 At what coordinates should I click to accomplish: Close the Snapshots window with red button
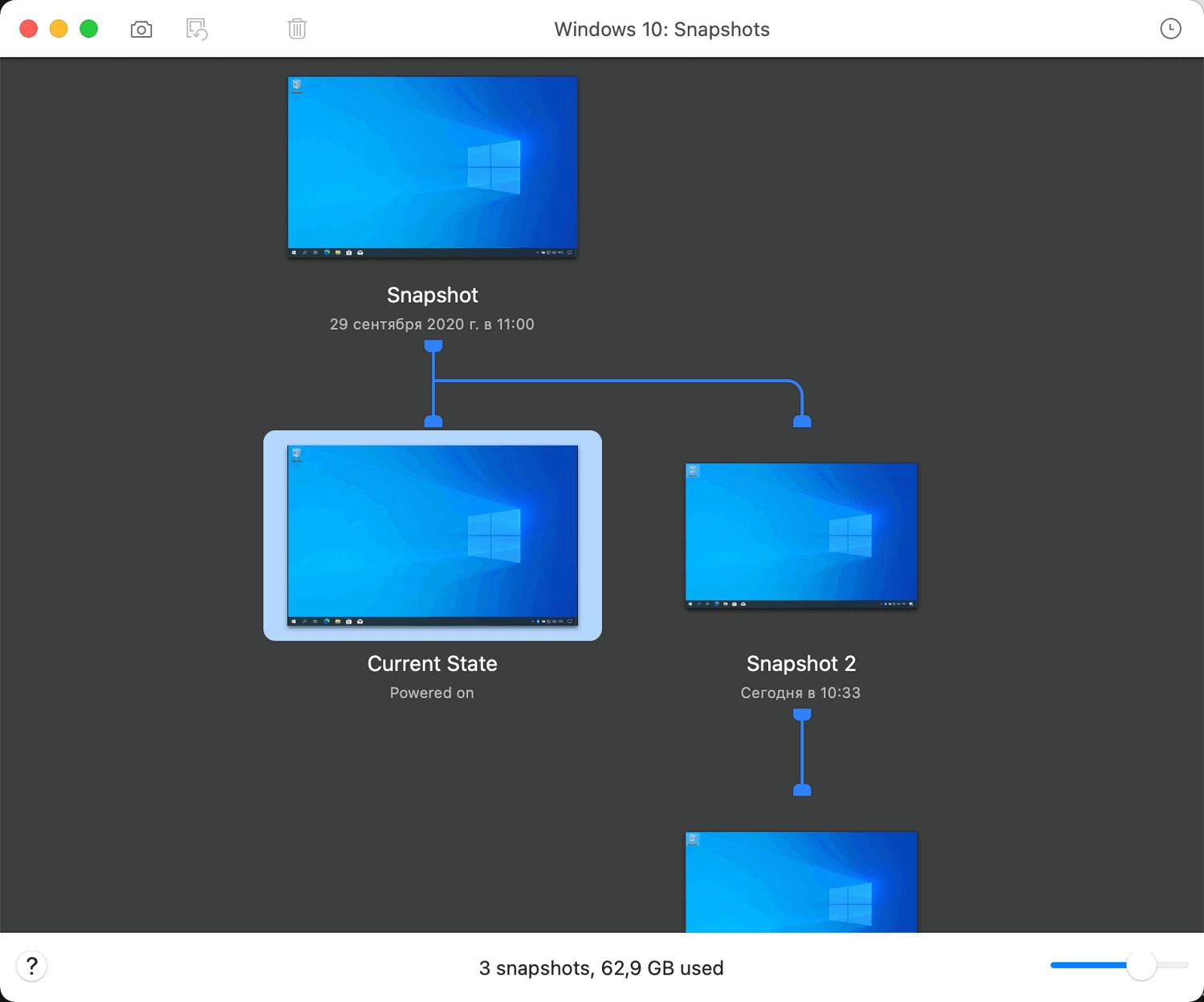[x=29, y=29]
